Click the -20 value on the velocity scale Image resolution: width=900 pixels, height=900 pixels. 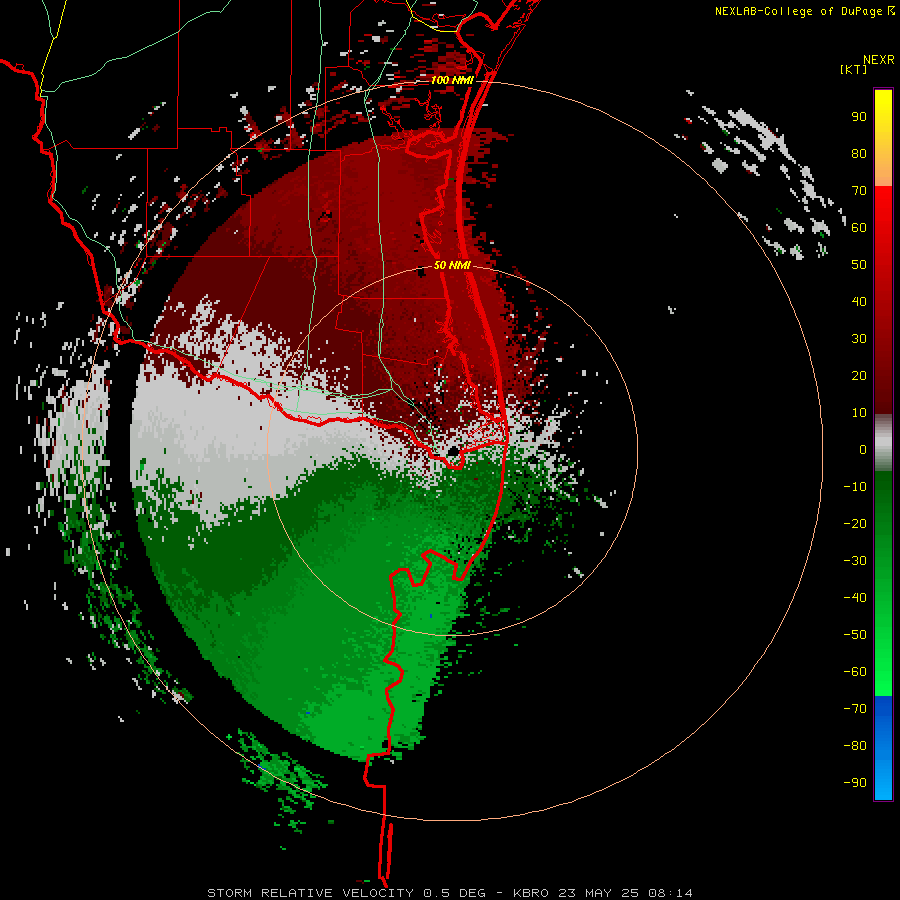click(855, 524)
